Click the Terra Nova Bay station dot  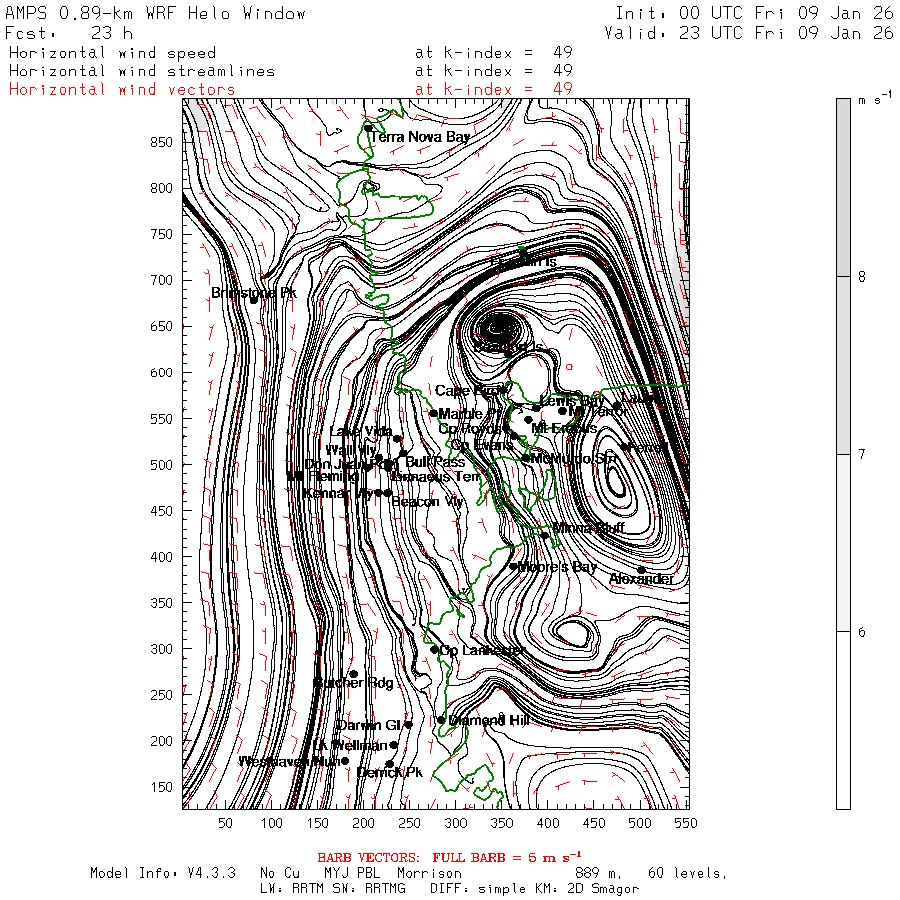(368, 128)
